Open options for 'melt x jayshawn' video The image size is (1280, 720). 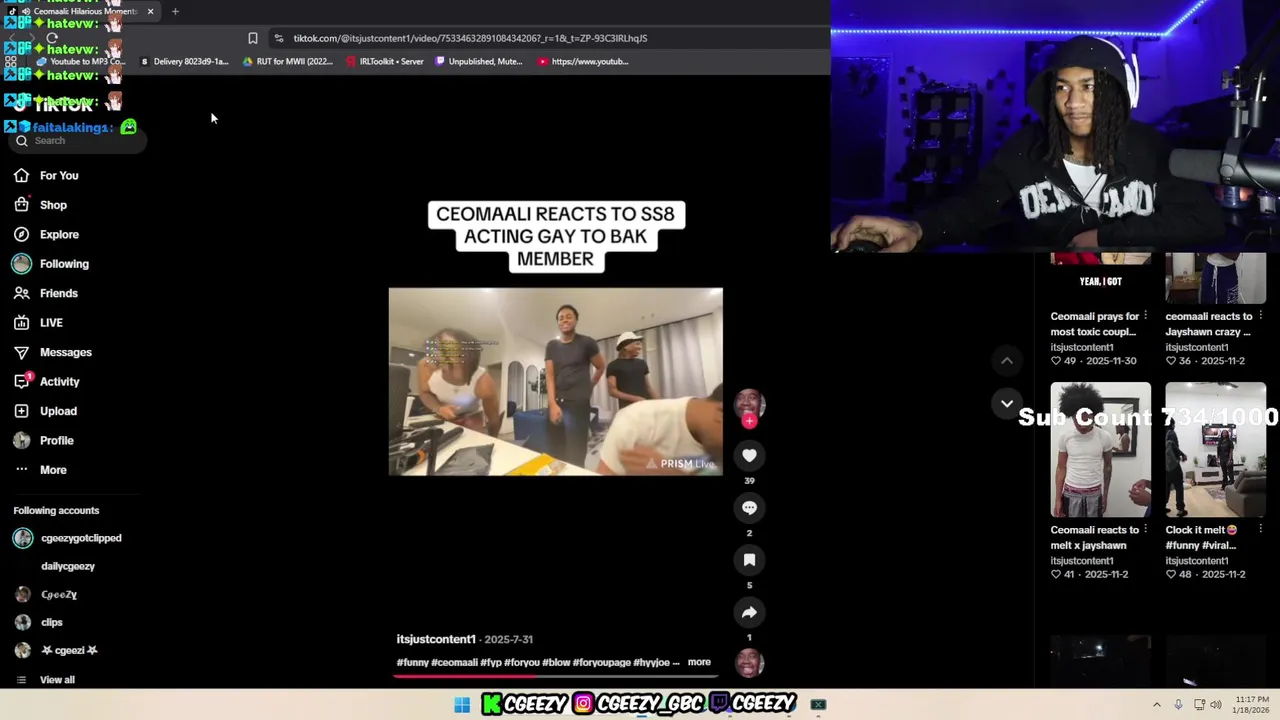click(x=1145, y=530)
